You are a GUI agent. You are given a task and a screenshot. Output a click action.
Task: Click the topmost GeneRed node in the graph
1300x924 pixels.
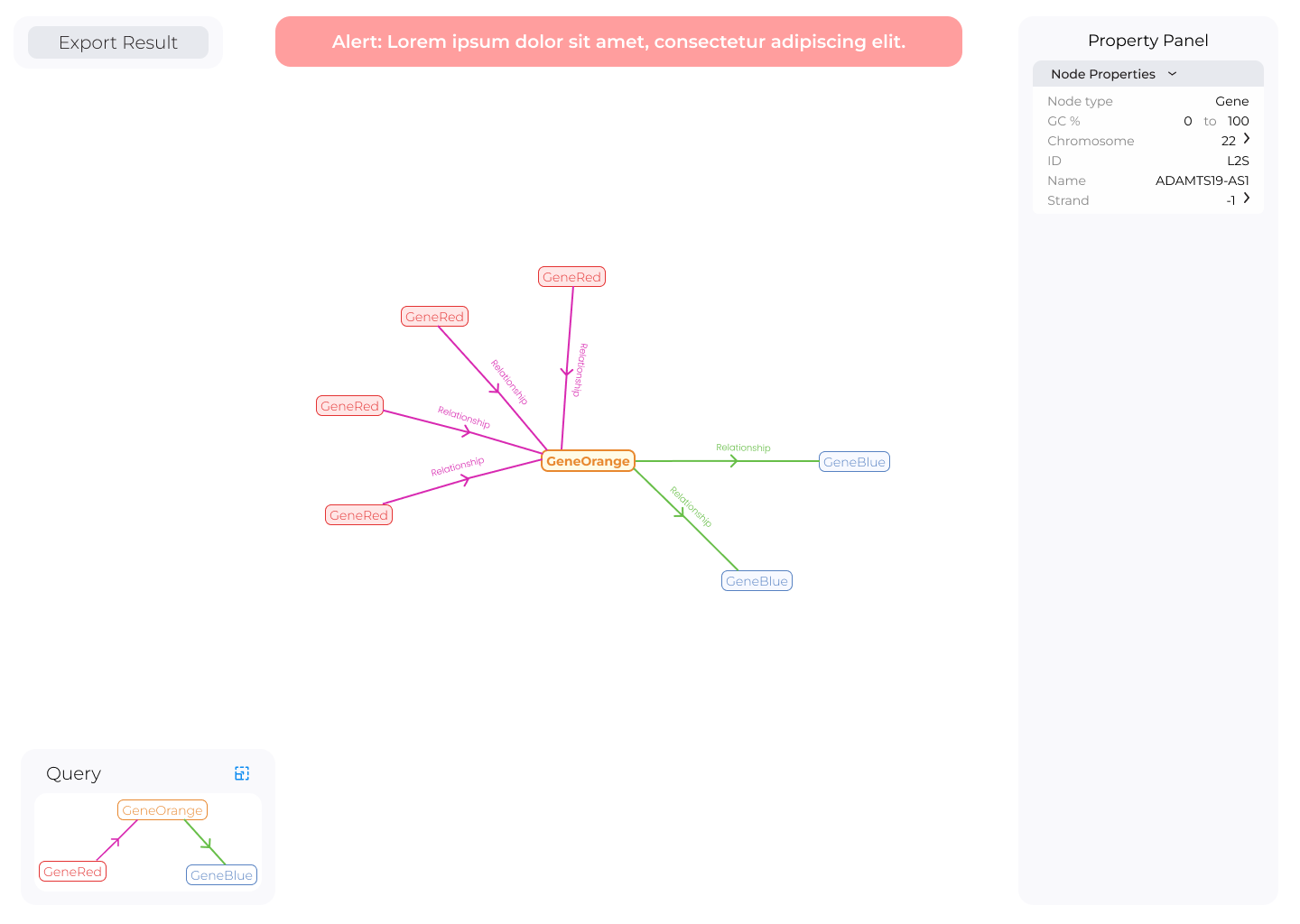(x=571, y=277)
